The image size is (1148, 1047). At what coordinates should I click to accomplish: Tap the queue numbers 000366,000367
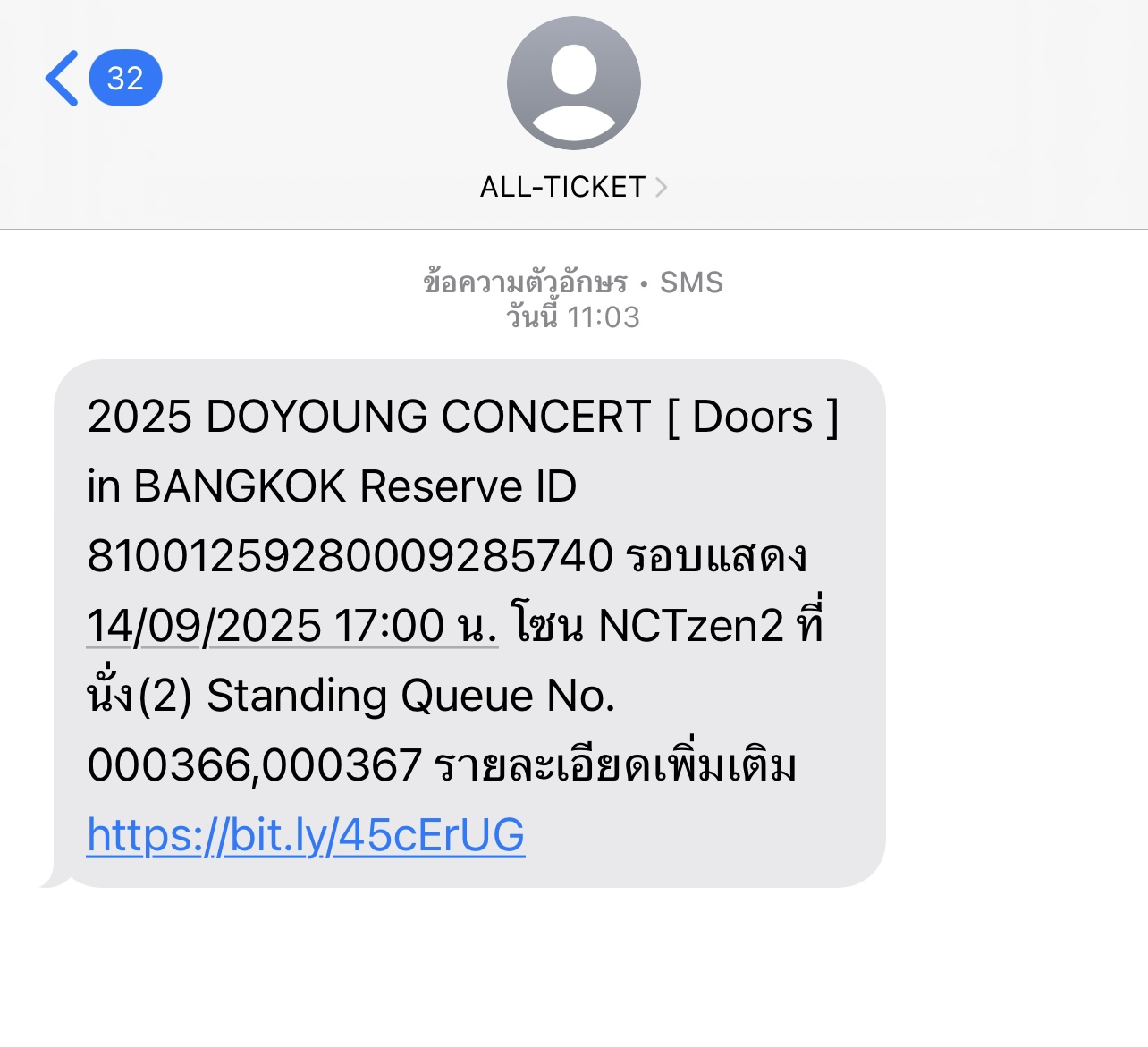pyautogui.click(x=254, y=765)
